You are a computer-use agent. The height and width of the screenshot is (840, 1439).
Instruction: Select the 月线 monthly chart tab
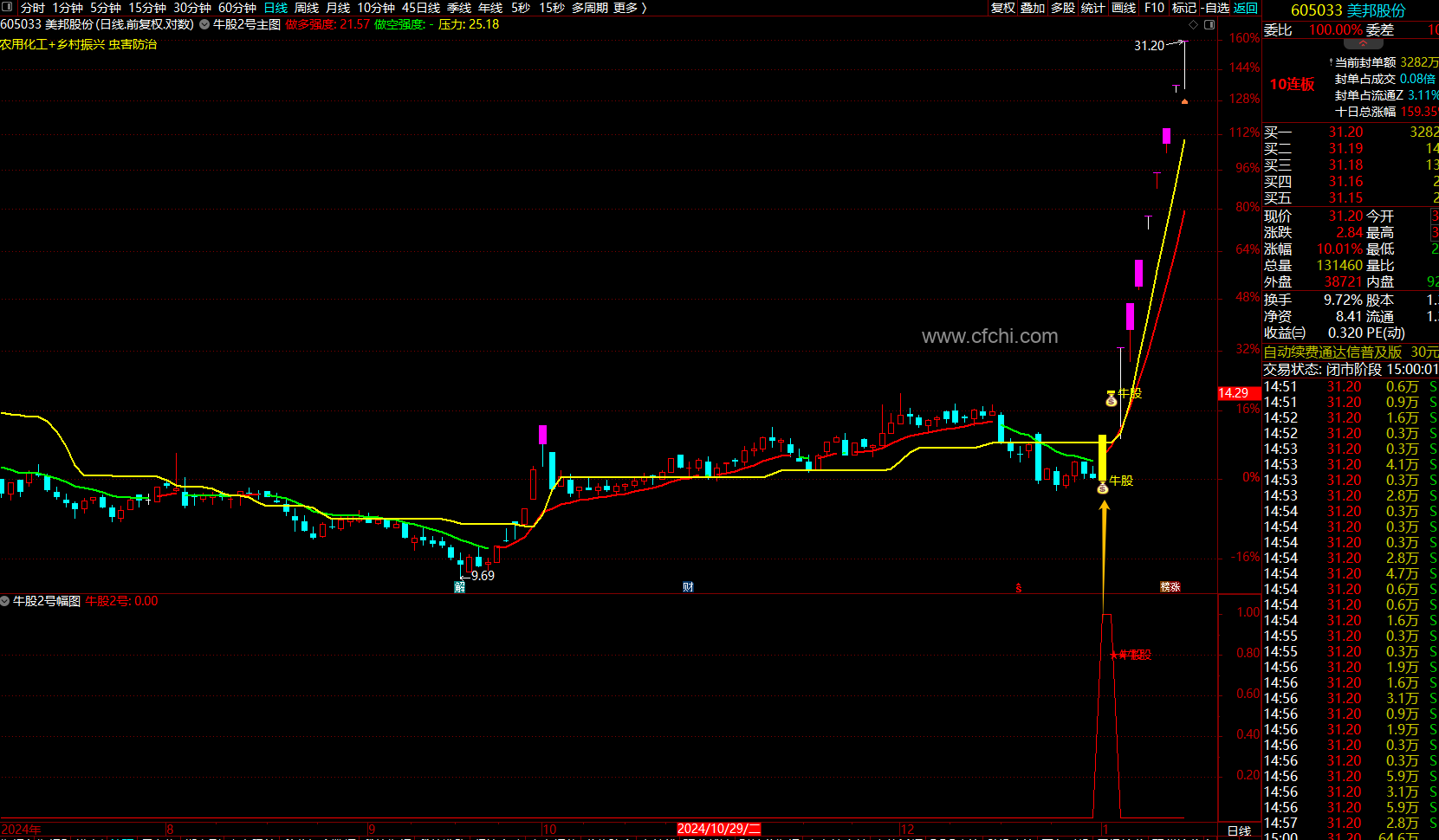pyautogui.click(x=338, y=8)
